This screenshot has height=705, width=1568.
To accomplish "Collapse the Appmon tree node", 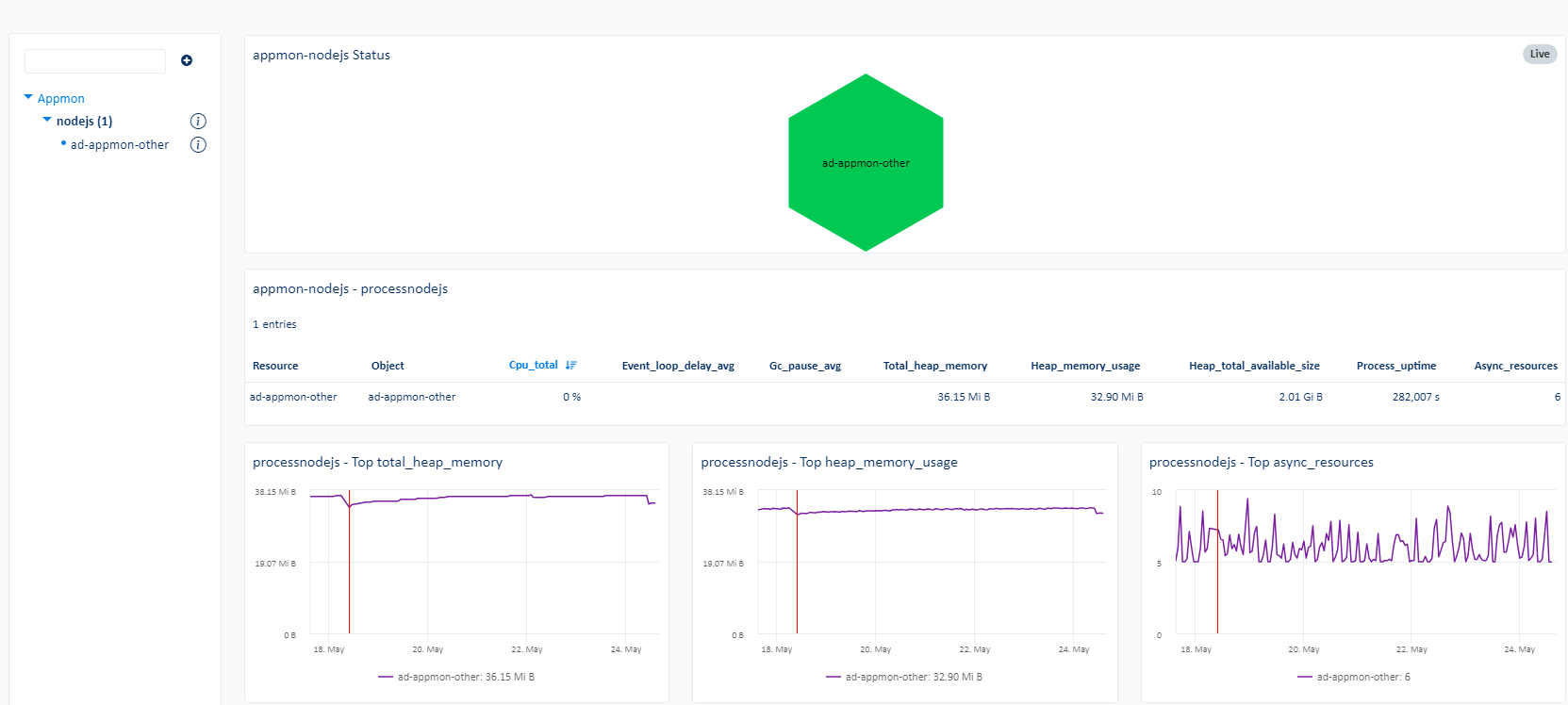I will tap(28, 97).
